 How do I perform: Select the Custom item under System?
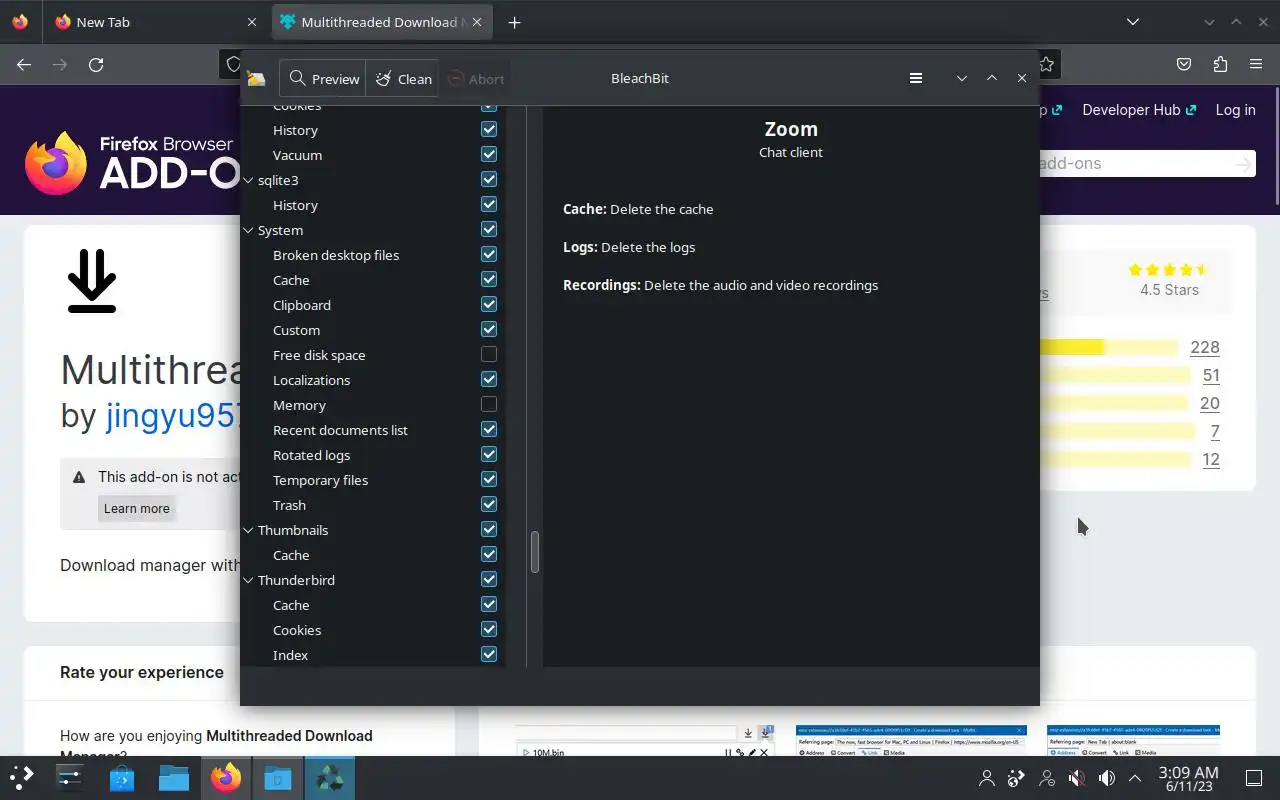point(297,330)
